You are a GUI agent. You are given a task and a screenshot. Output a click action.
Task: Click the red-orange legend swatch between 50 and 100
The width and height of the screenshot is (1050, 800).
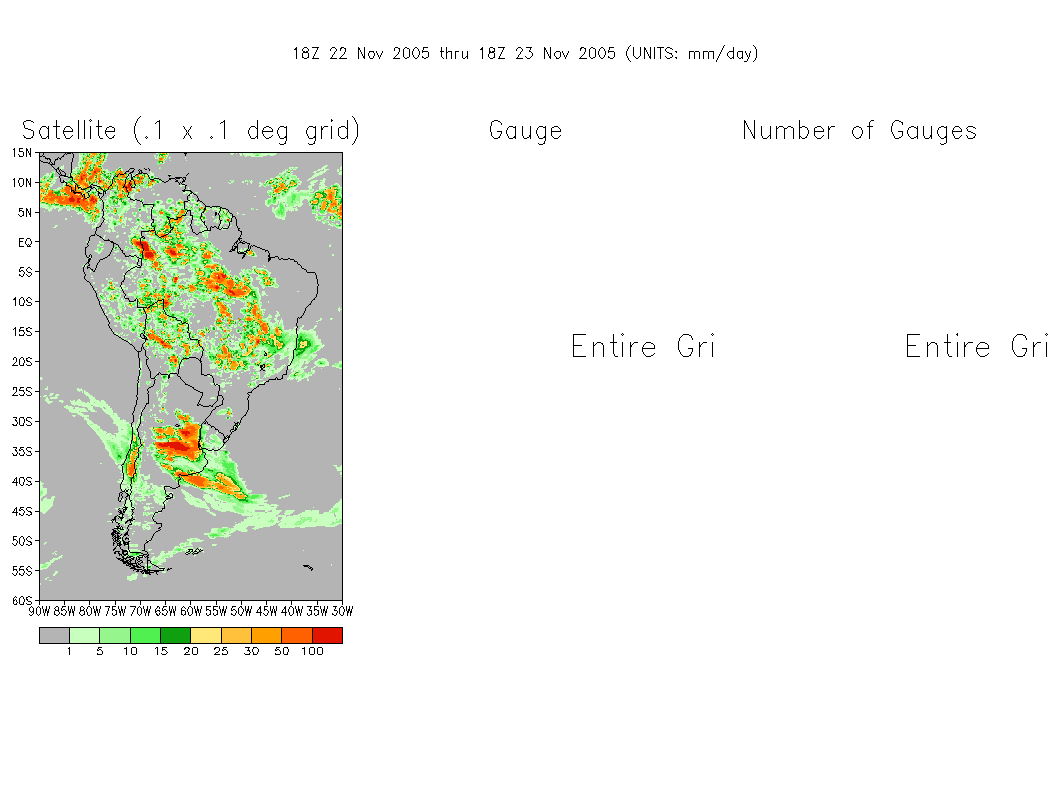tap(297, 635)
